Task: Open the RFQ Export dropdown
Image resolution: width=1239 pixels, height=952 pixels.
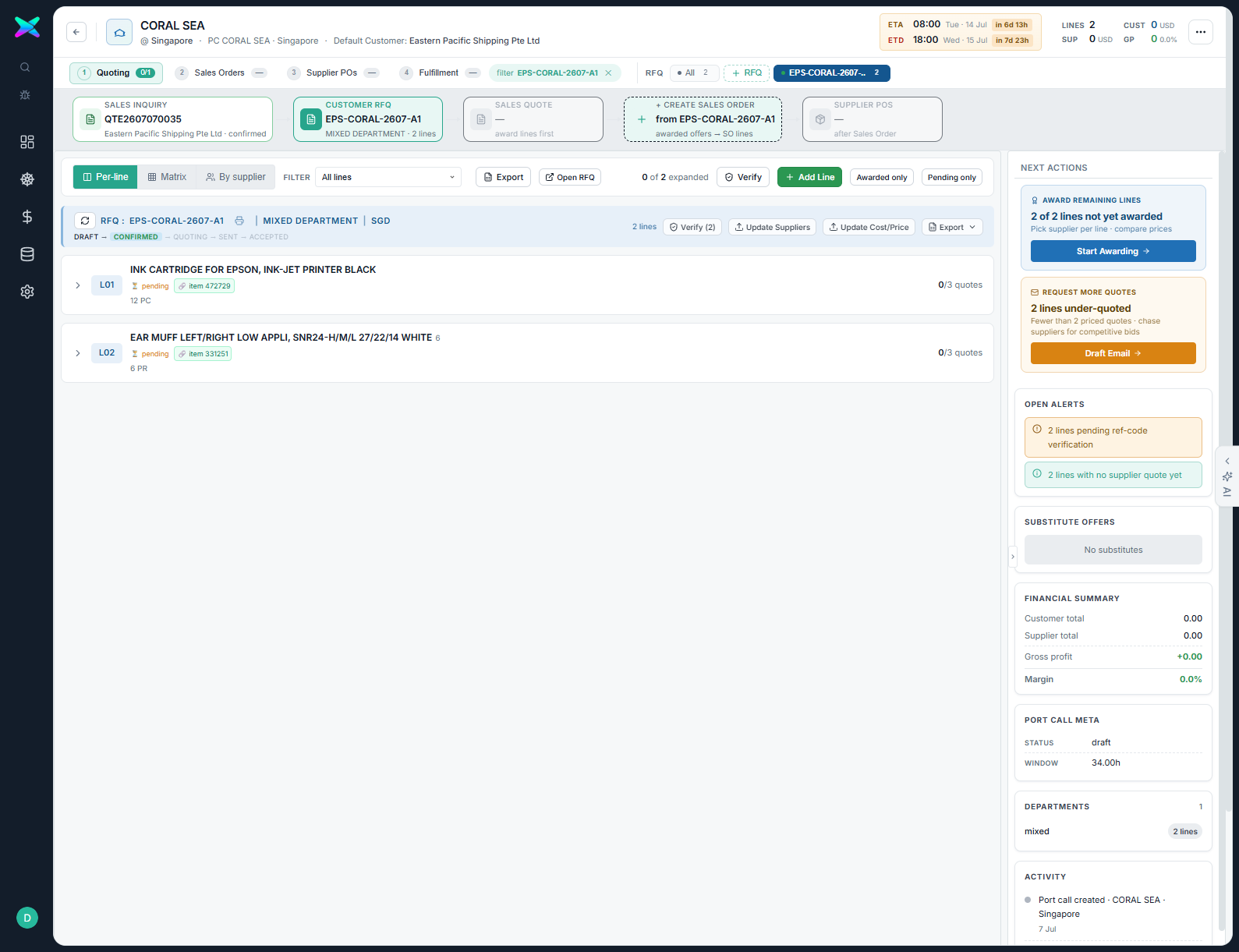Action: pyautogui.click(x=952, y=227)
